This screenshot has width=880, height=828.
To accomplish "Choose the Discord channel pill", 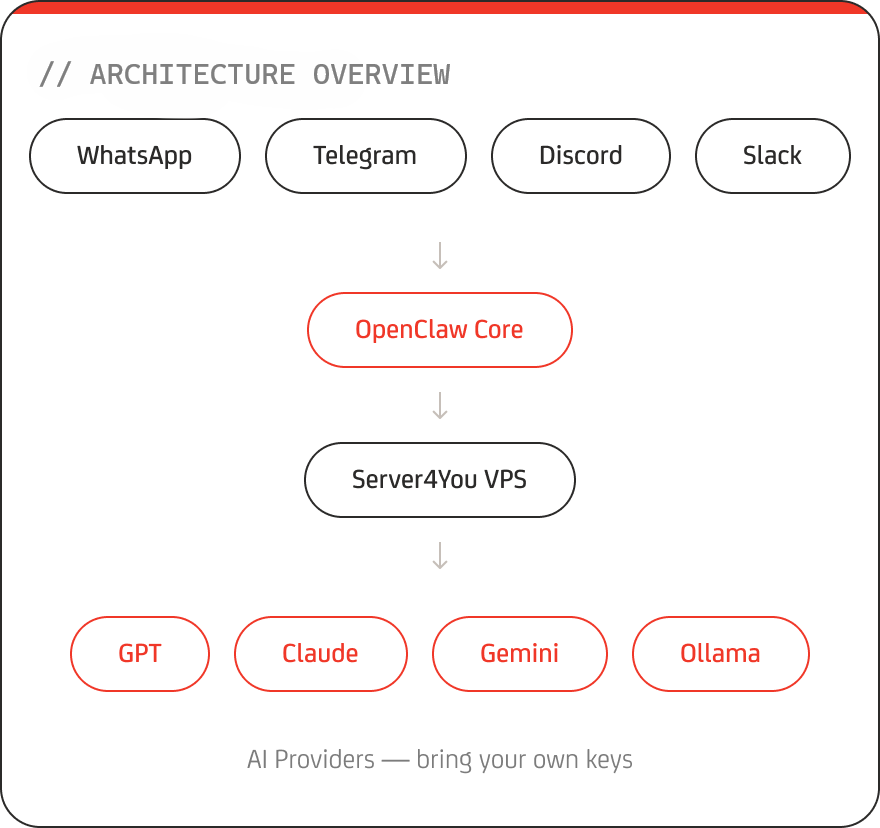I will click(x=580, y=156).
